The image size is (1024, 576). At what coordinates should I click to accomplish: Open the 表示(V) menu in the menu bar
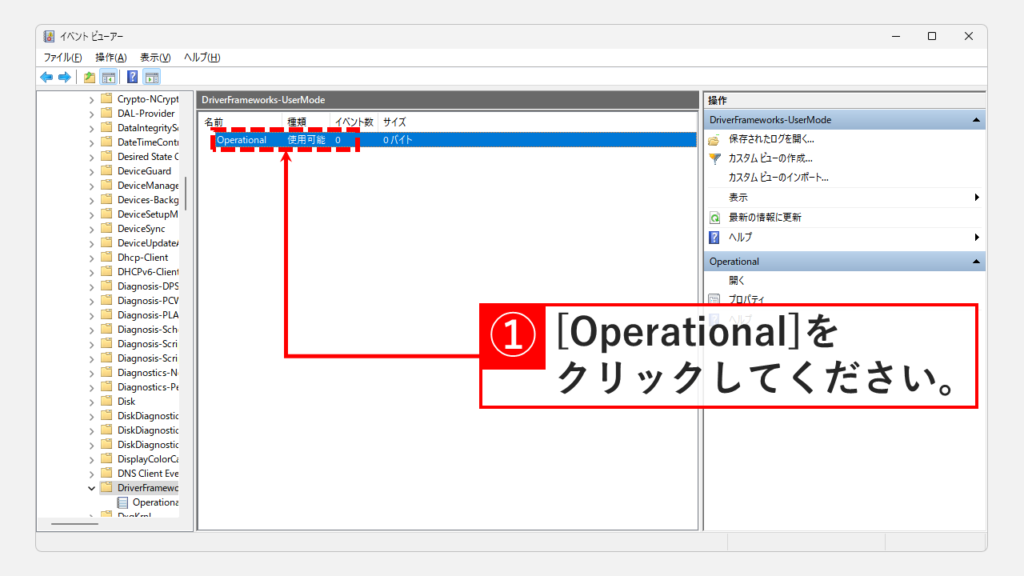155,57
